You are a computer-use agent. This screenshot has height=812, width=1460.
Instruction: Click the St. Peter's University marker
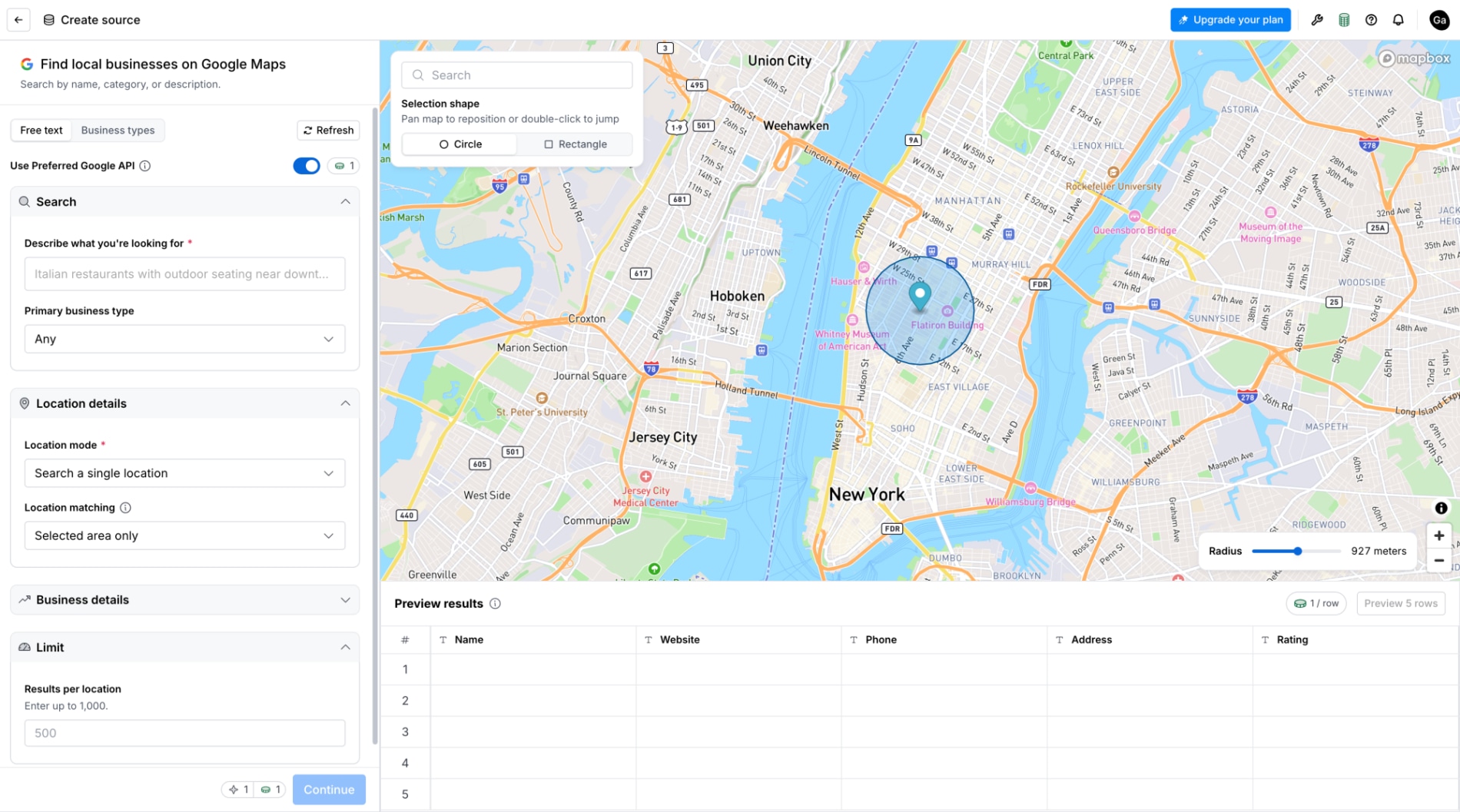(542, 398)
